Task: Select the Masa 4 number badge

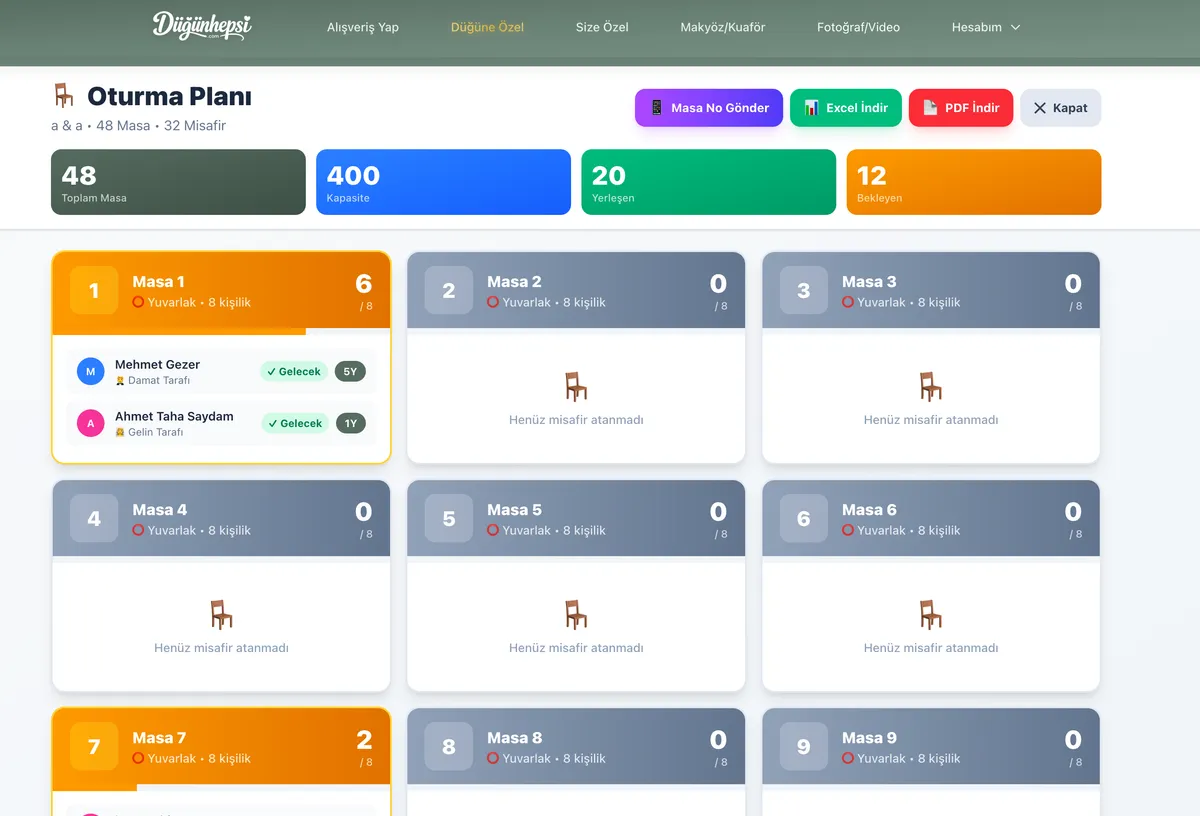Action: 94,519
